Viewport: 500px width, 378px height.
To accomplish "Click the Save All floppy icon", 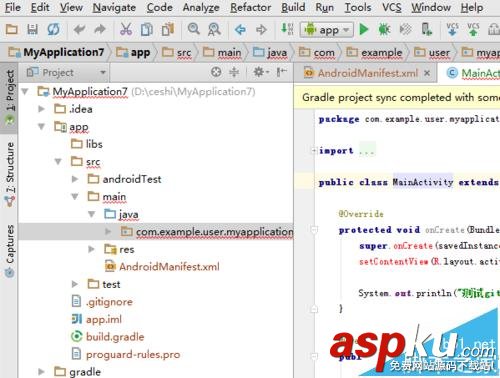I will tap(32, 30).
